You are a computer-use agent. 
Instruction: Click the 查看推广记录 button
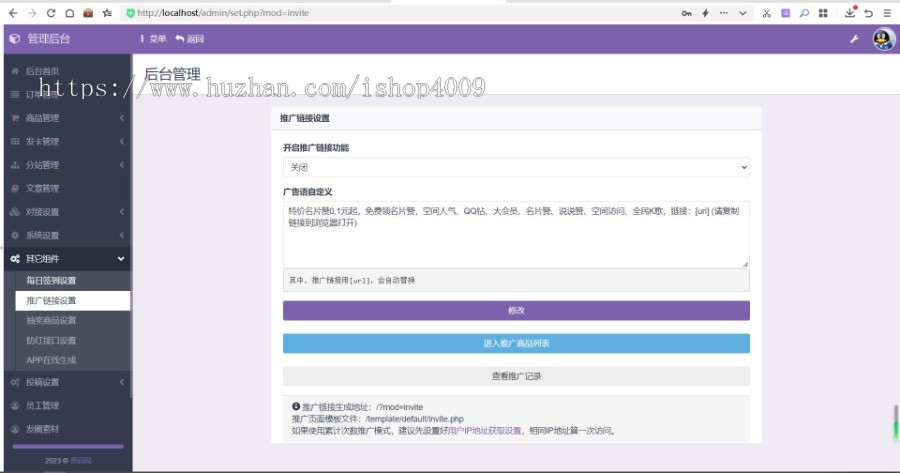[516, 377]
